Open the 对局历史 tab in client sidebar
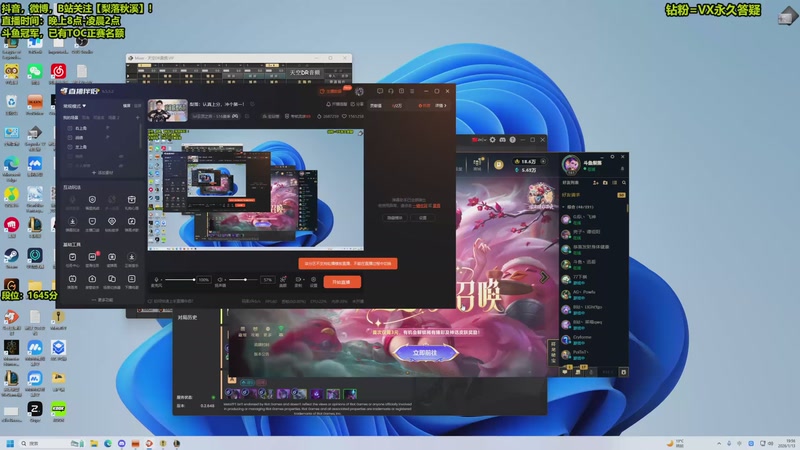This screenshot has height=450, width=800. (187, 317)
